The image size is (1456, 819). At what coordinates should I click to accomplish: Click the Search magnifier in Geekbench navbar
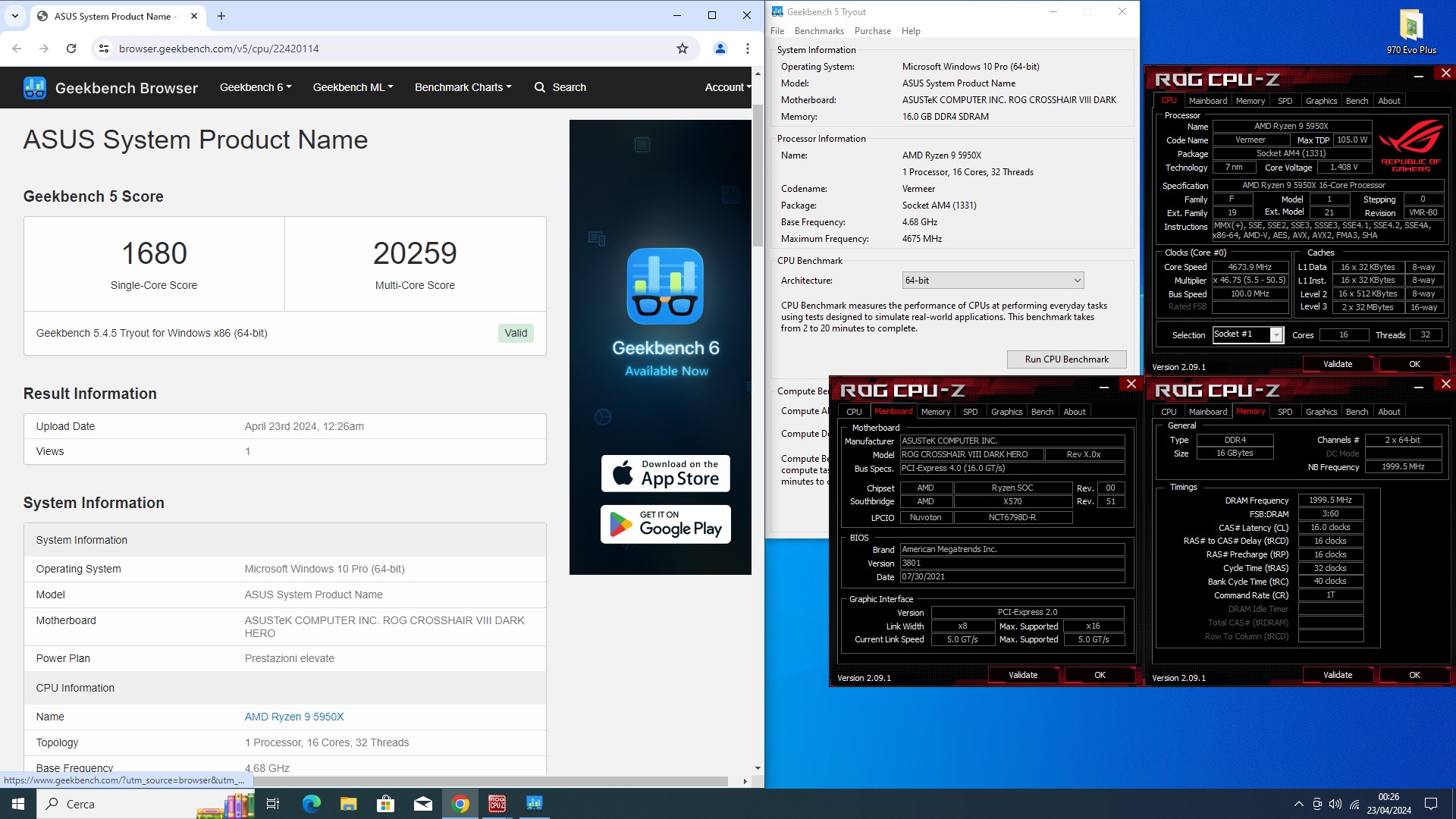pyautogui.click(x=540, y=87)
